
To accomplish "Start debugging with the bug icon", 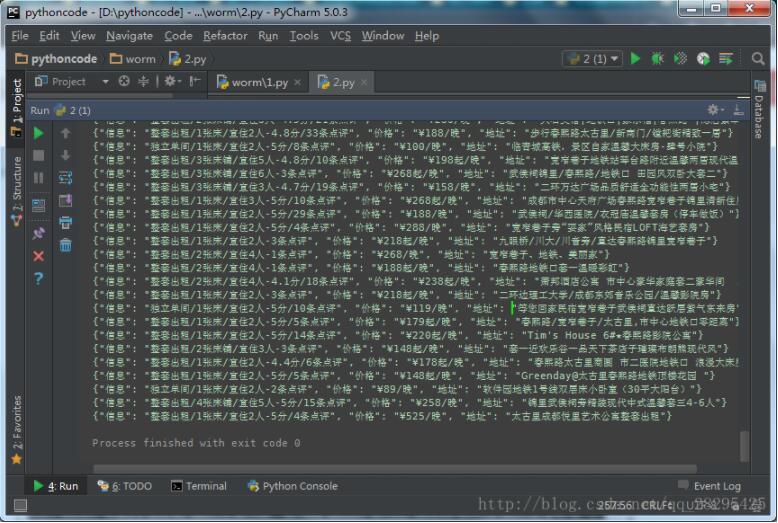I will [657, 59].
